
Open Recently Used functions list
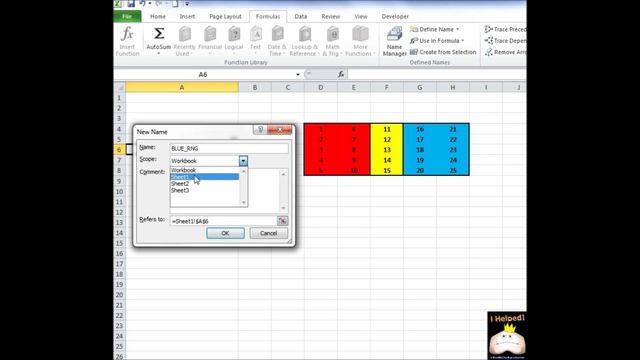(x=184, y=41)
